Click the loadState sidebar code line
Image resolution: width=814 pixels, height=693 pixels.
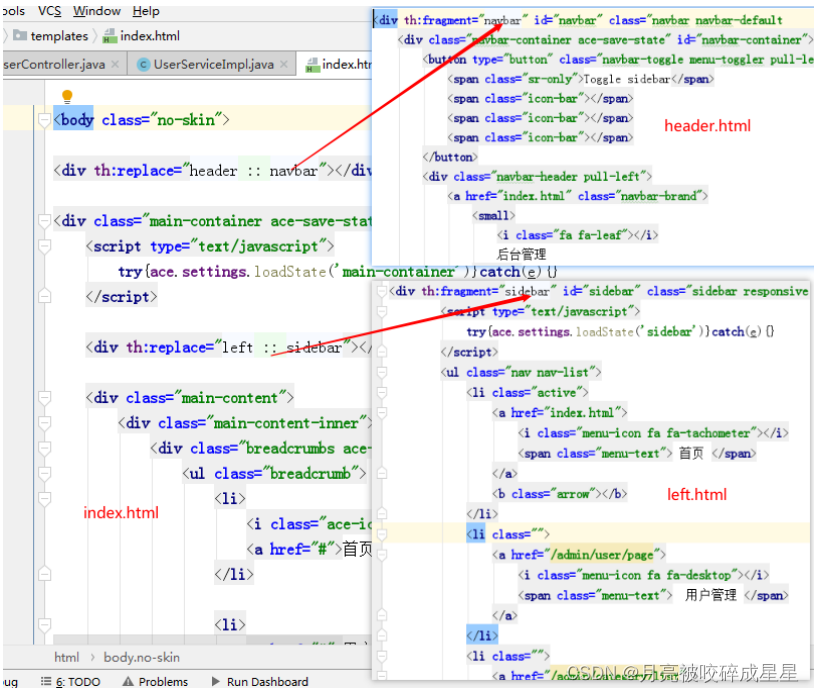click(x=620, y=332)
